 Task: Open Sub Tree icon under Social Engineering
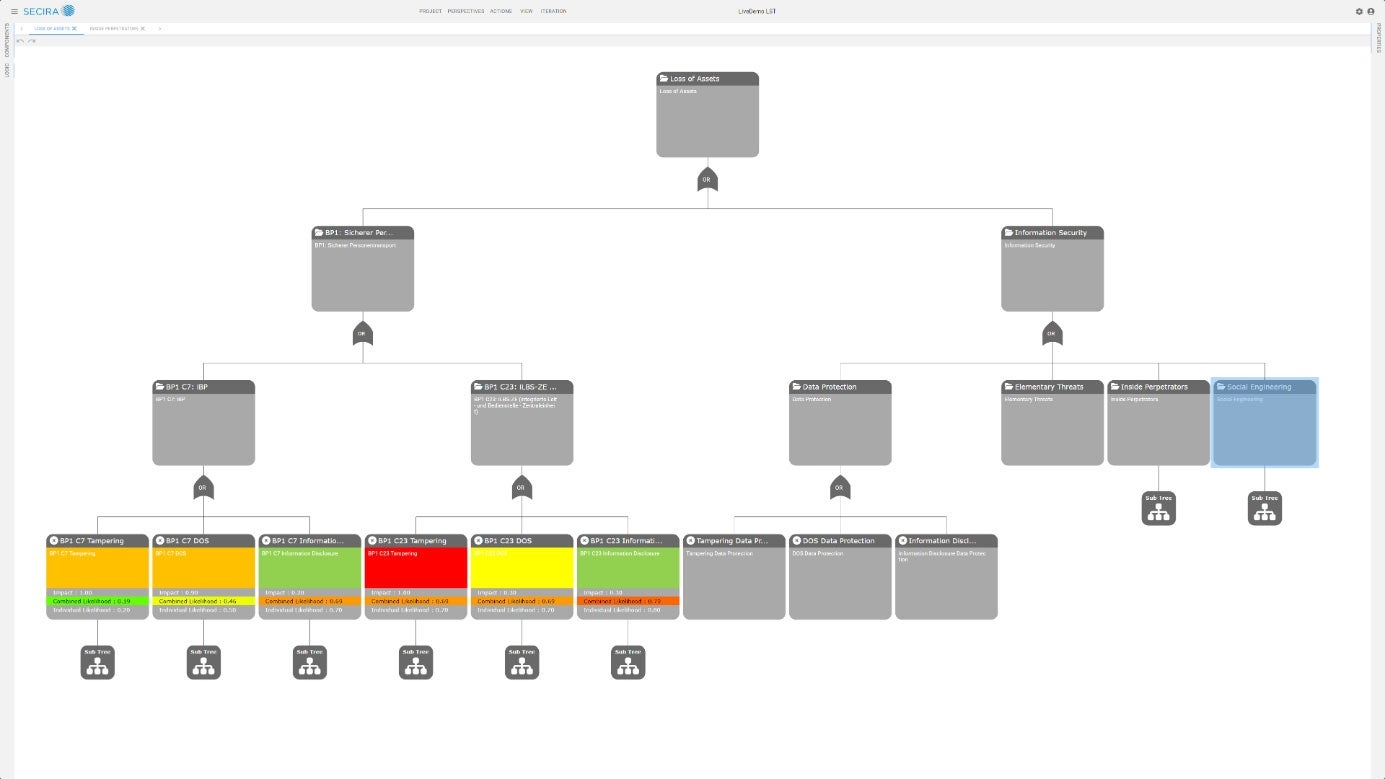(1264, 508)
